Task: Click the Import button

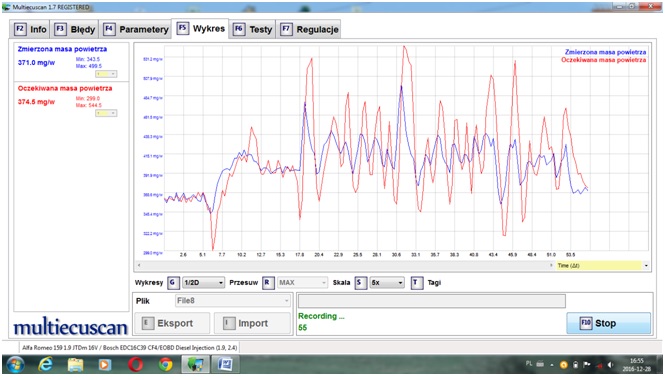Action: pos(252,323)
